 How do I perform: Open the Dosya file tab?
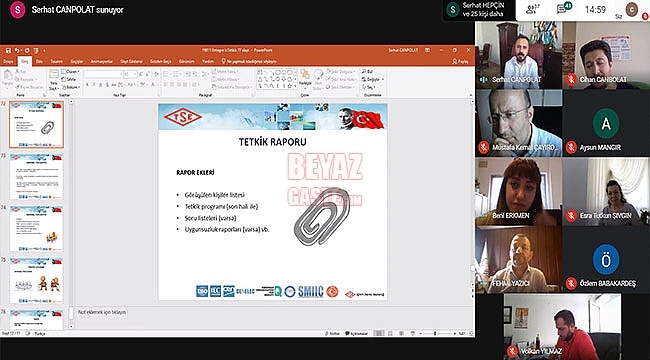coord(8,61)
